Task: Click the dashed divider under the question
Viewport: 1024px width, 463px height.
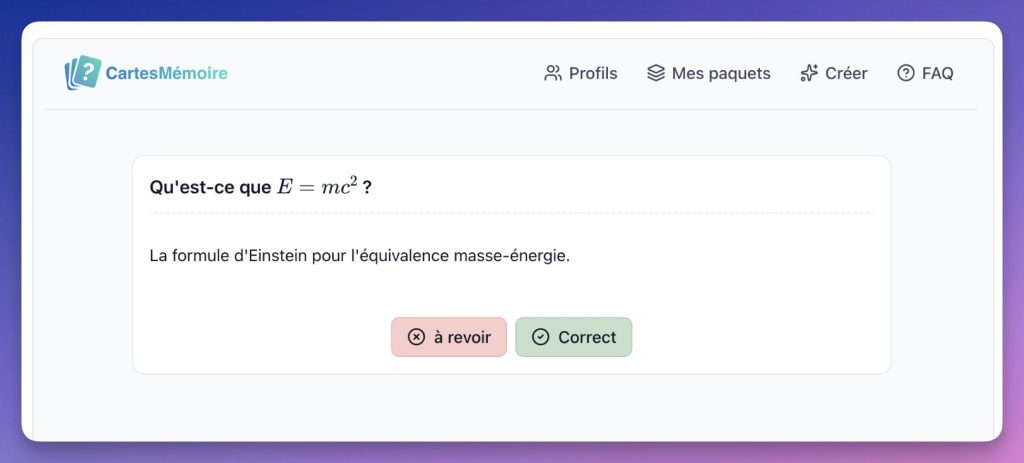Action: pos(511,213)
